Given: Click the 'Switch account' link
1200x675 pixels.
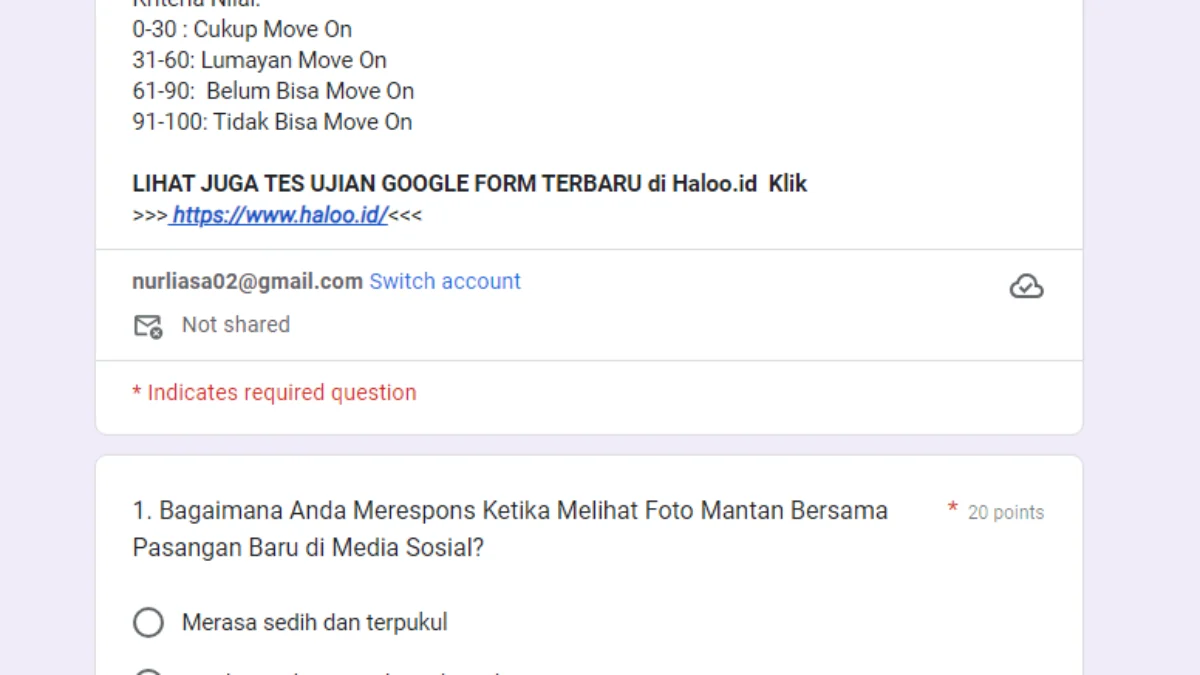Looking at the screenshot, I should [445, 281].
